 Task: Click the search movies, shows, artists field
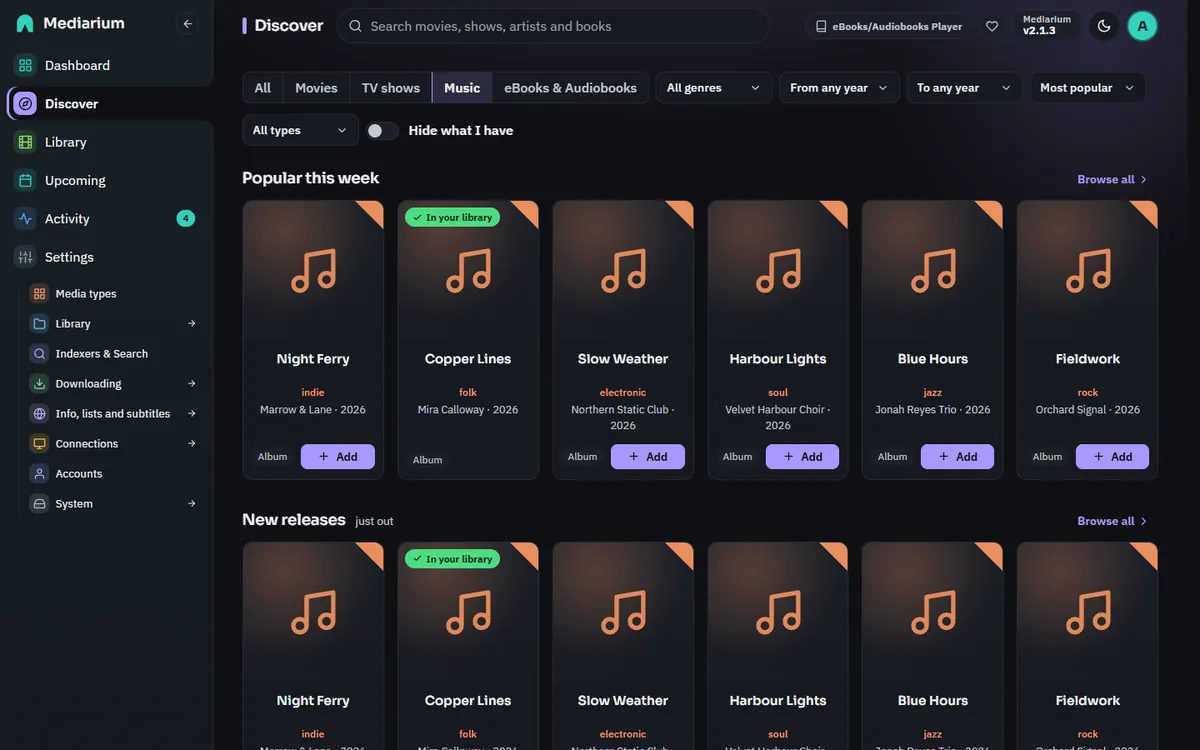click(553, 26)
